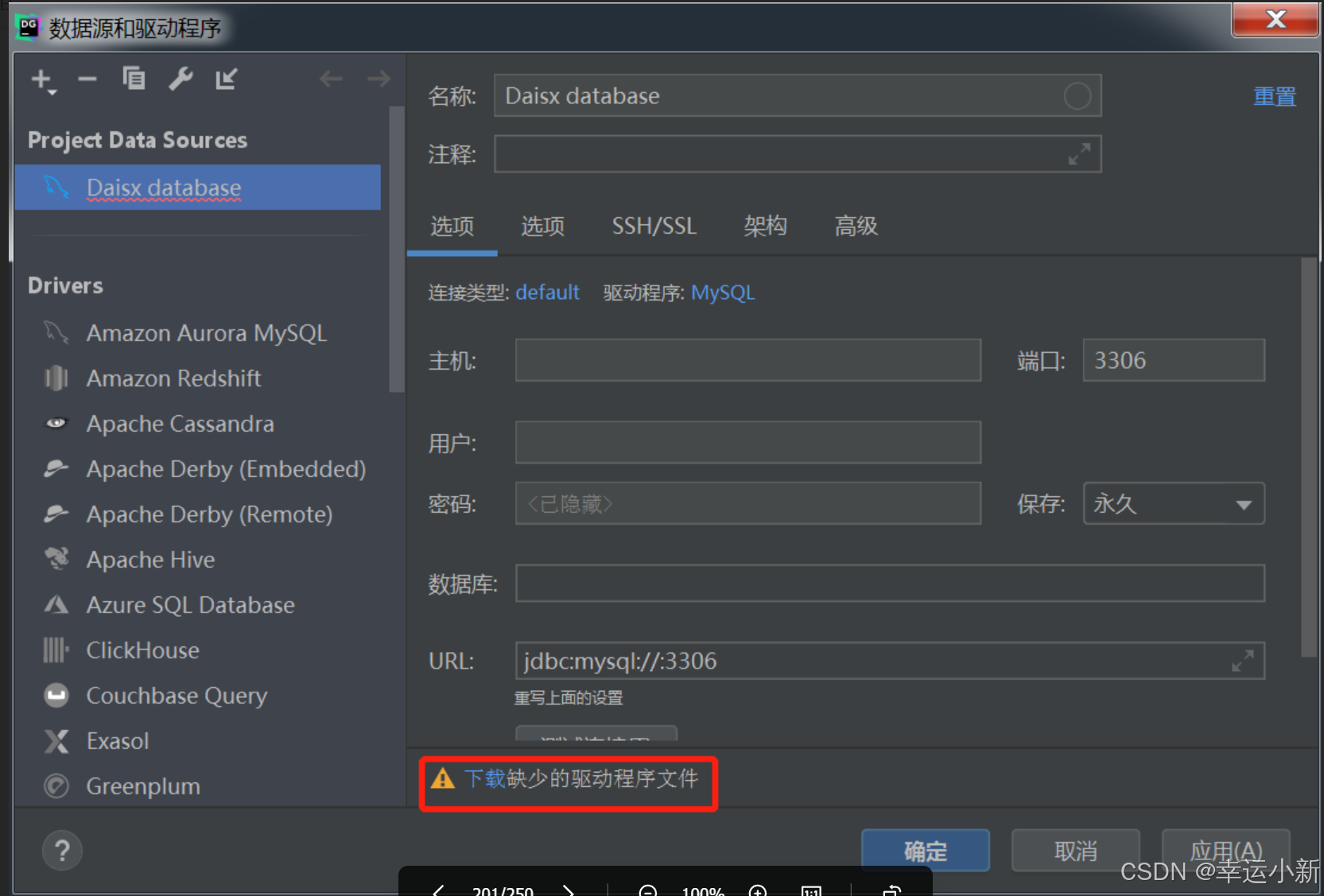Image resolution: width=1324 pixels, height=896 pixels.
Task: Click the left sidebar vertical scrollbar
Action: (x=397, y=248)
